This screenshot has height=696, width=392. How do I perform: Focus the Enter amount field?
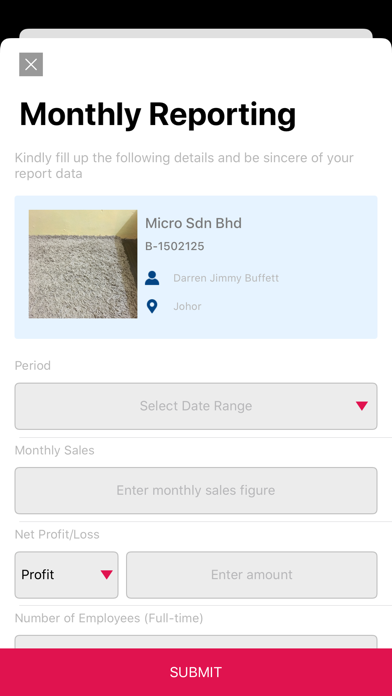coord(252,575)
